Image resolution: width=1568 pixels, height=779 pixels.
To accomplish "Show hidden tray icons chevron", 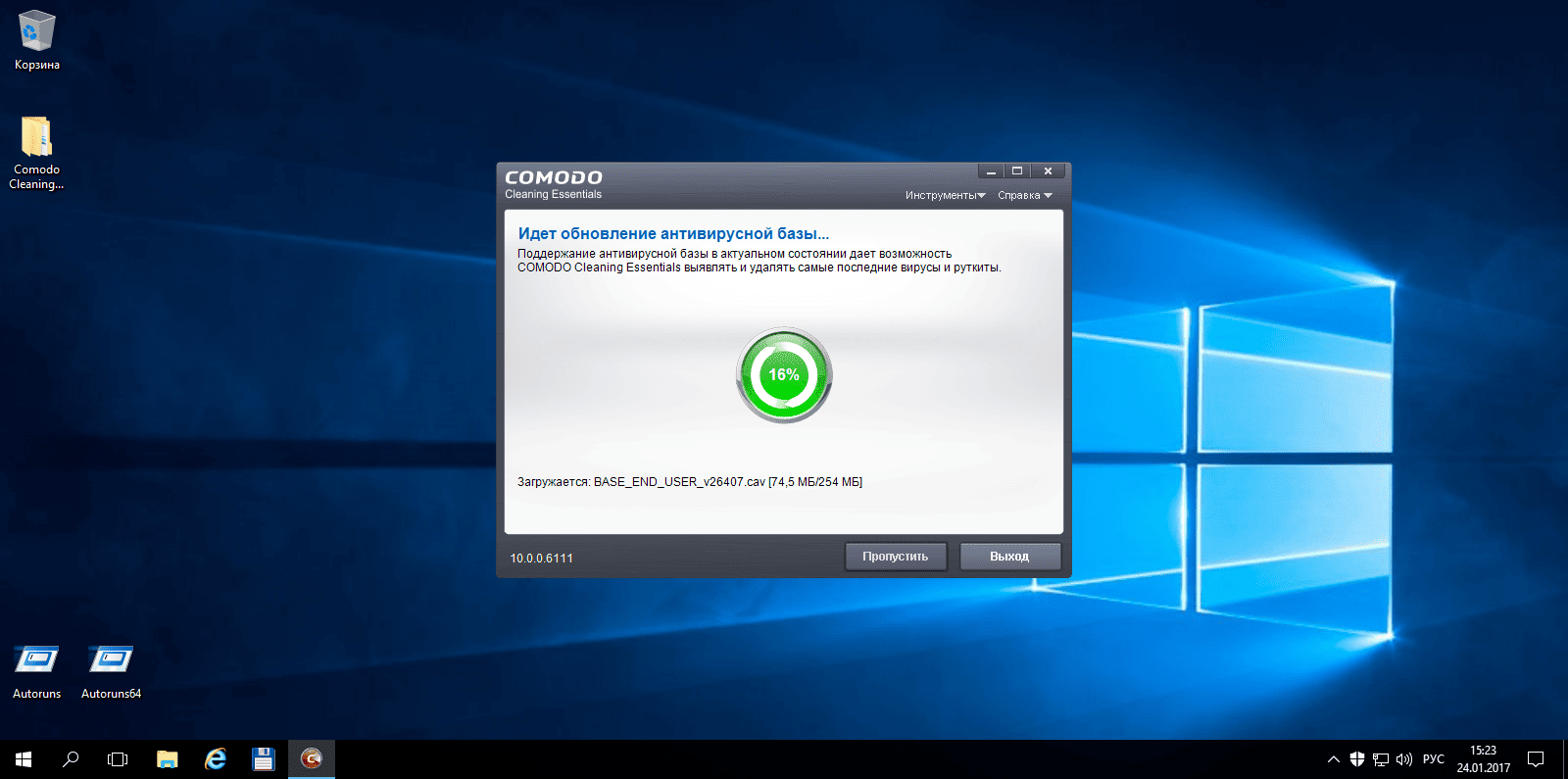I will (x=1334, y=759).
